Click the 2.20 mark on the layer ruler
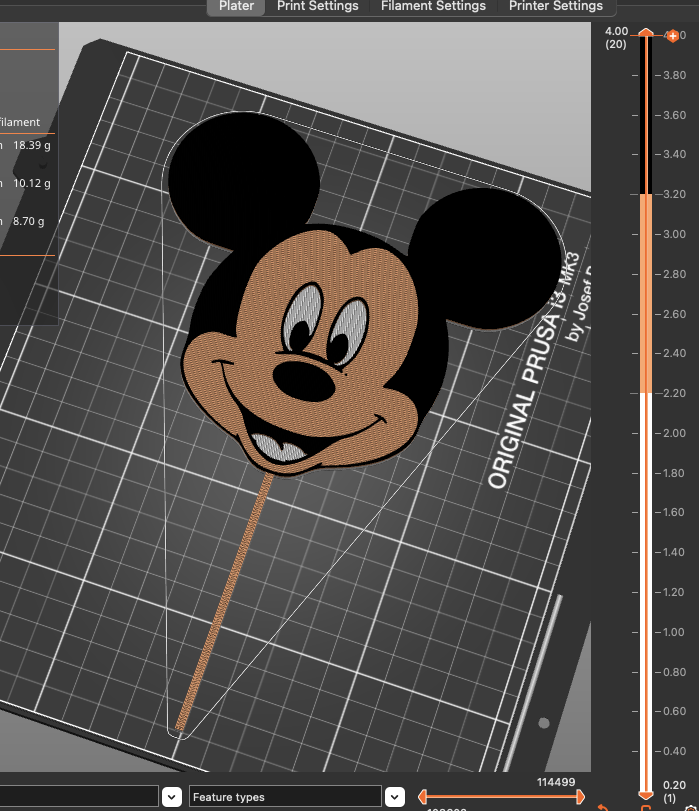 (x=674, y=393)
